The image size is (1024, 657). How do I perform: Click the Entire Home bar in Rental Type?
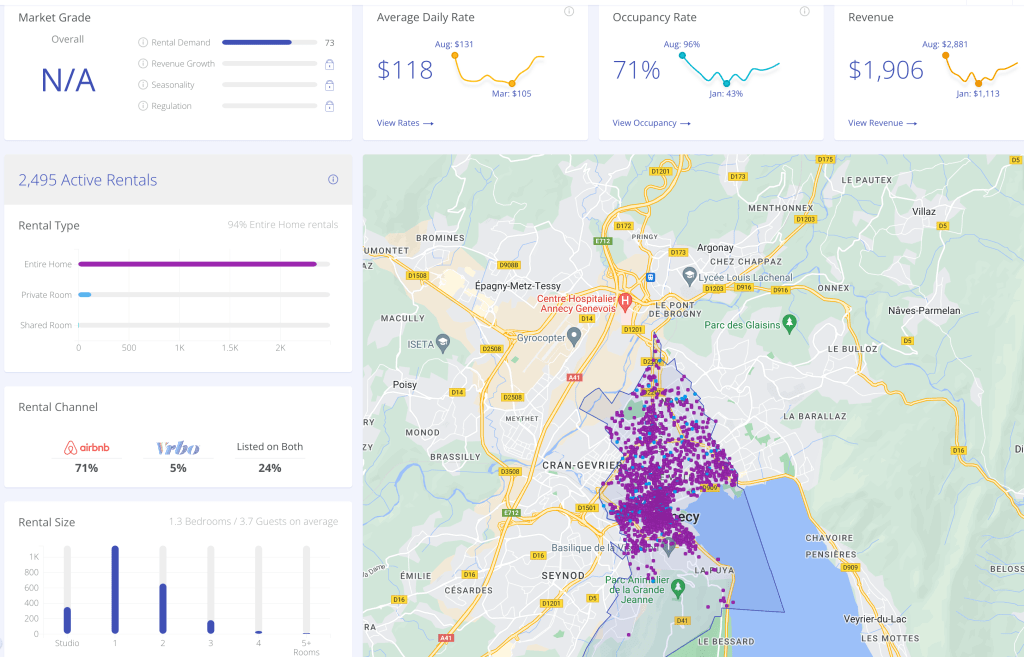[x=197, y=264]
